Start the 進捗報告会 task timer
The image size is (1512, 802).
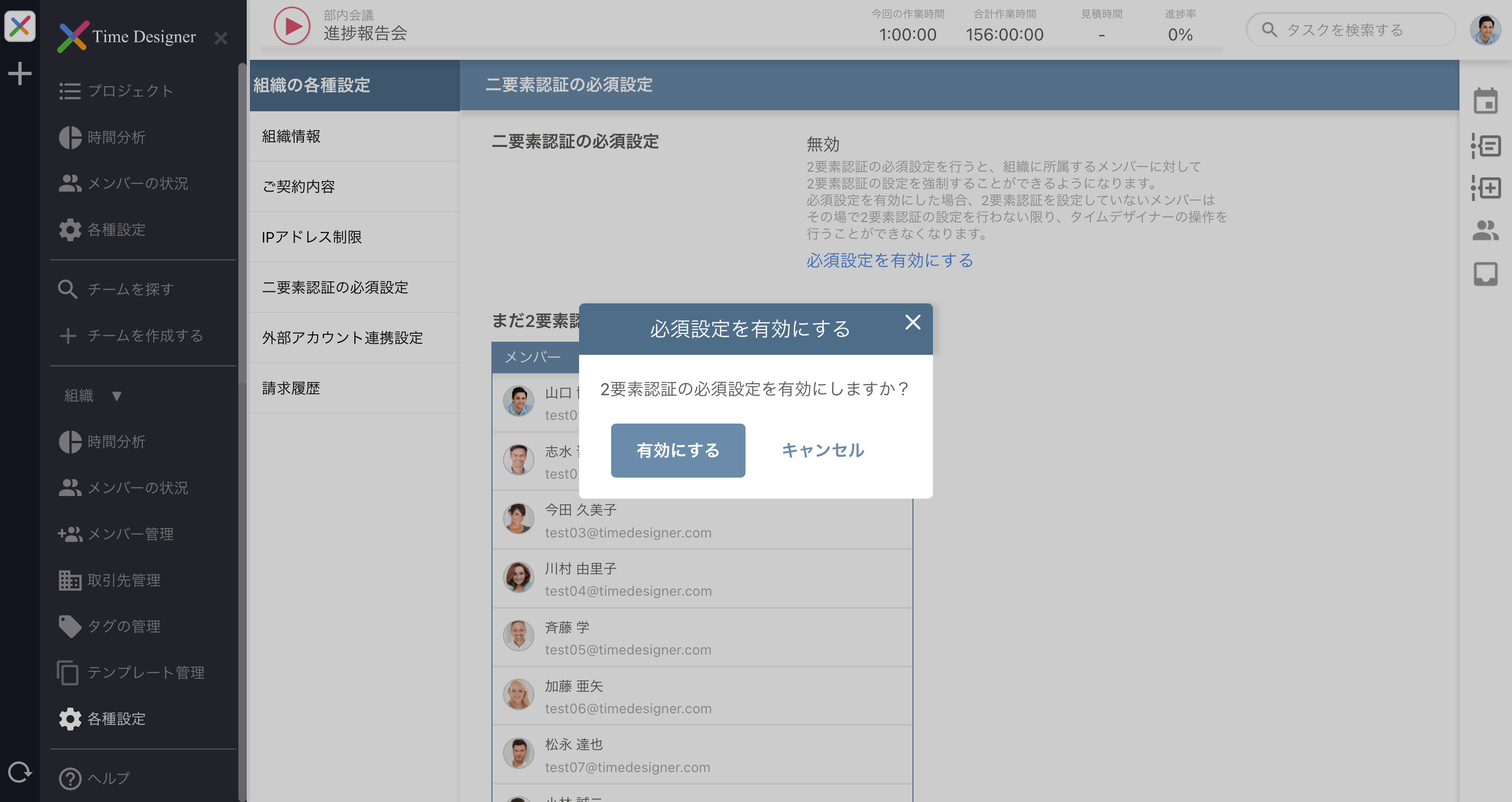point(292,26)
